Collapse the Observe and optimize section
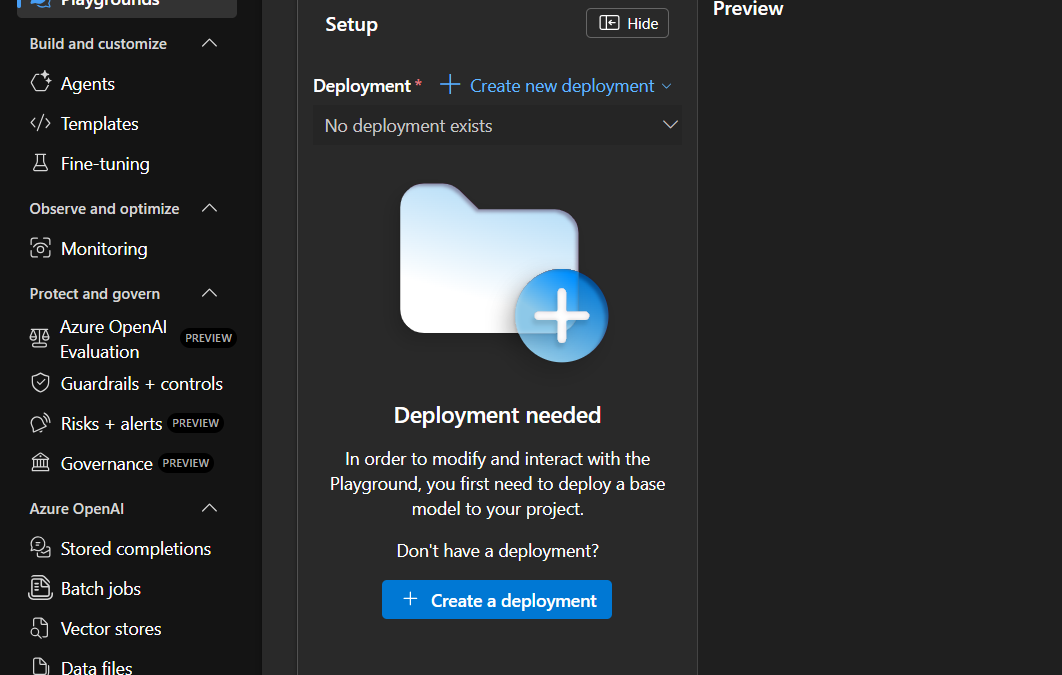Screen dimensions: 1062x675 209,209
